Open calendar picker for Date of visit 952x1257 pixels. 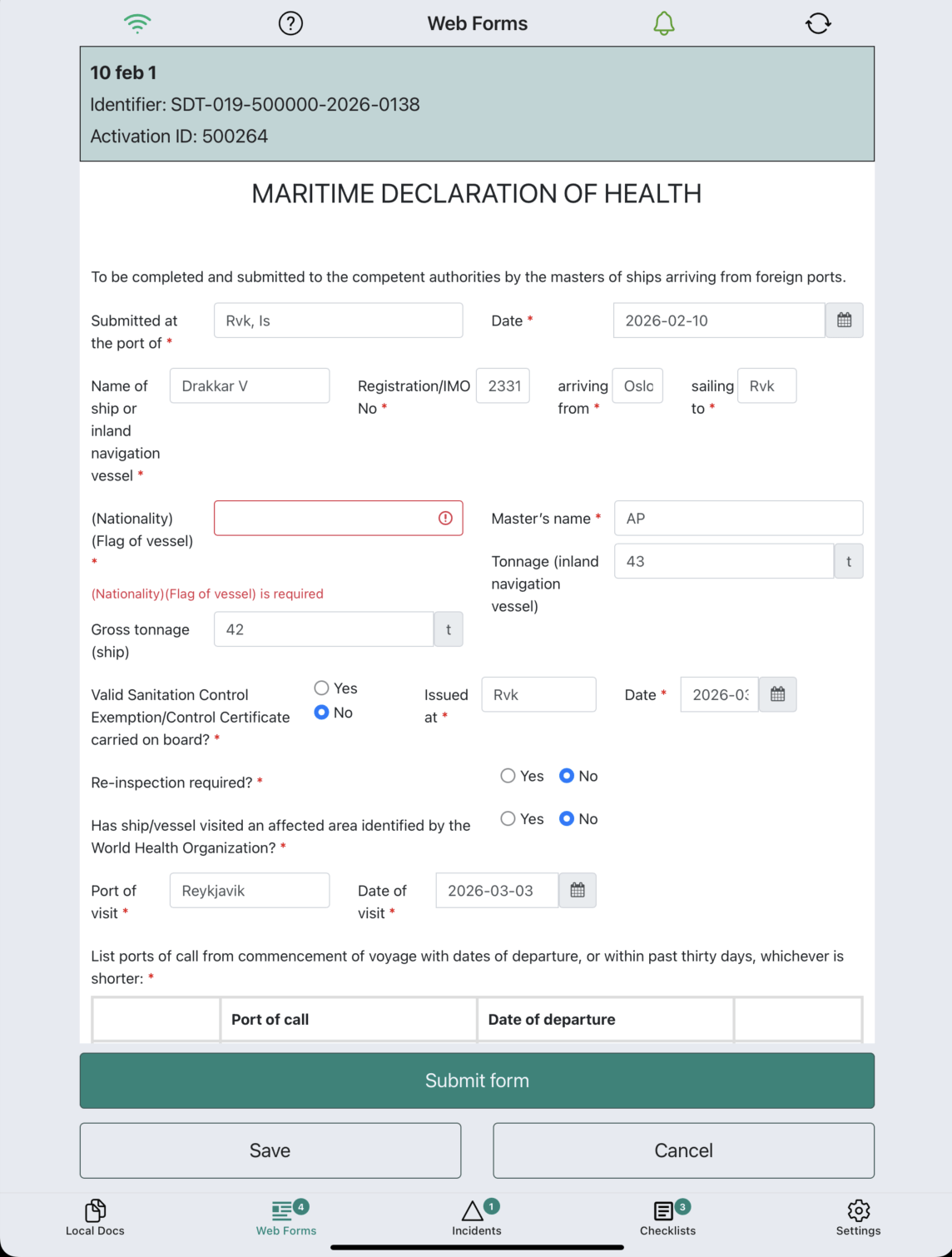point(578,891)
